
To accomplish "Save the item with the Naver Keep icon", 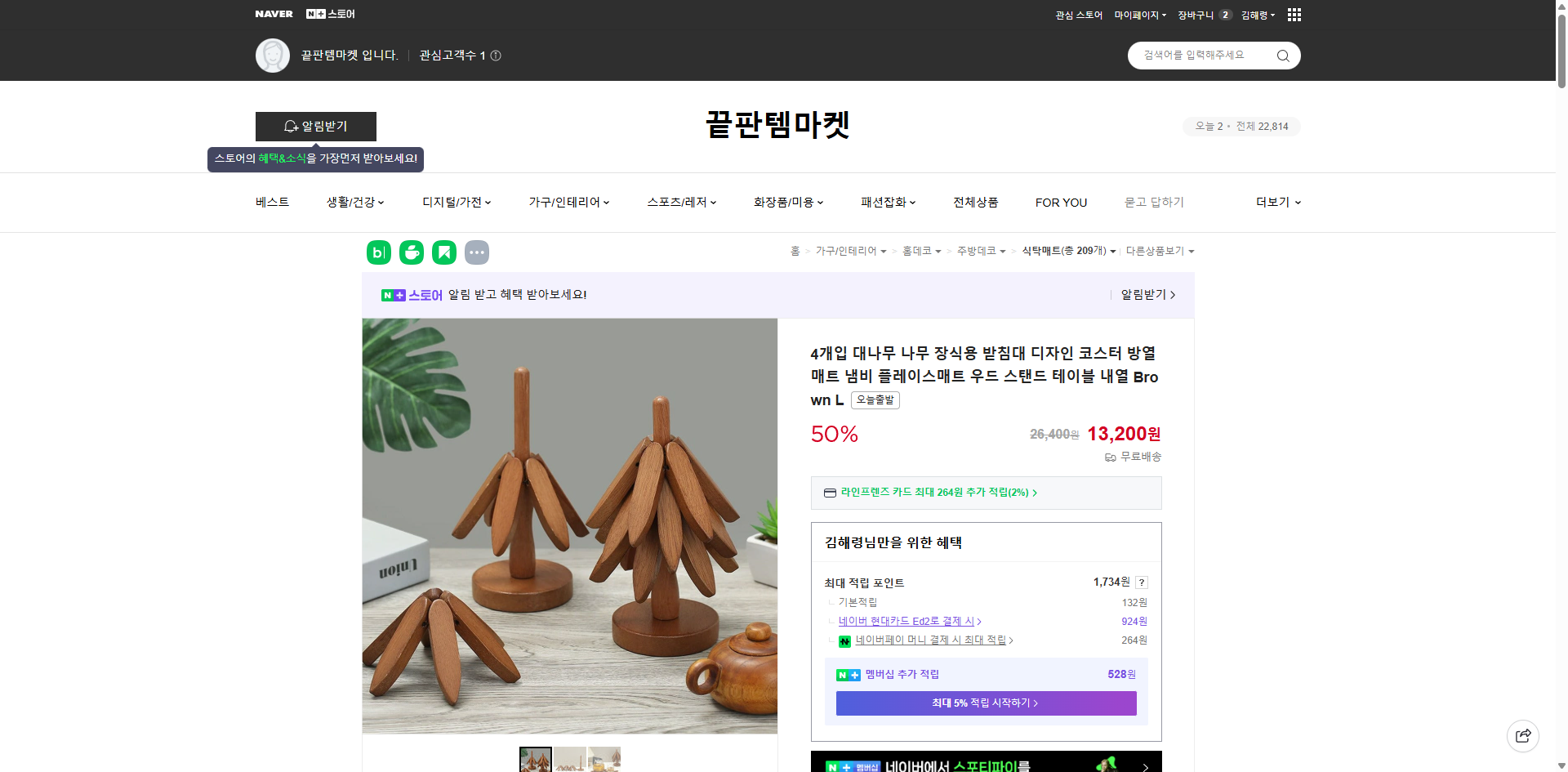I will tap(443, 252).
